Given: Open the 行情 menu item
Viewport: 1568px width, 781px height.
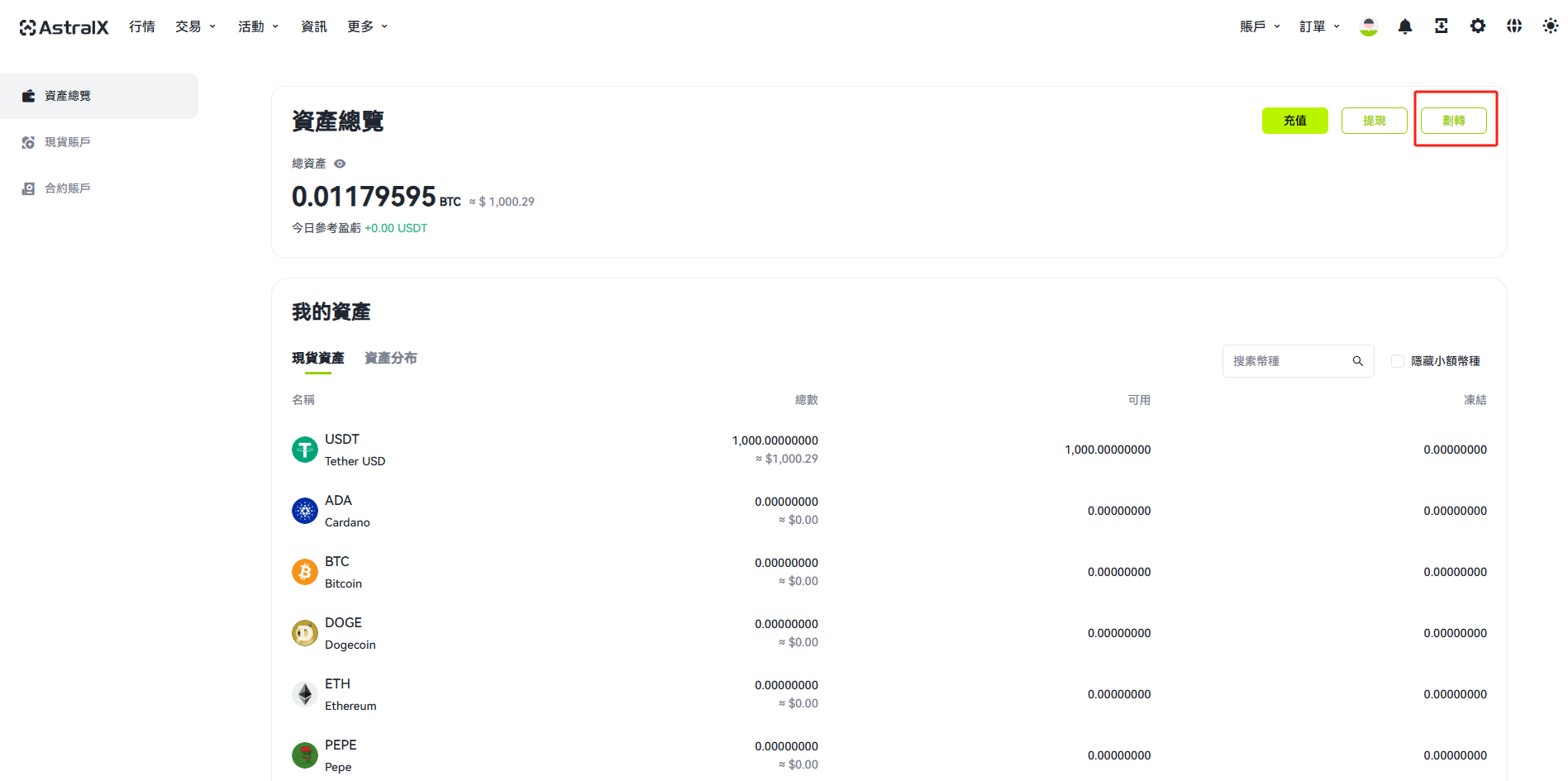Looking at the screenshot, I should [142, 26].
